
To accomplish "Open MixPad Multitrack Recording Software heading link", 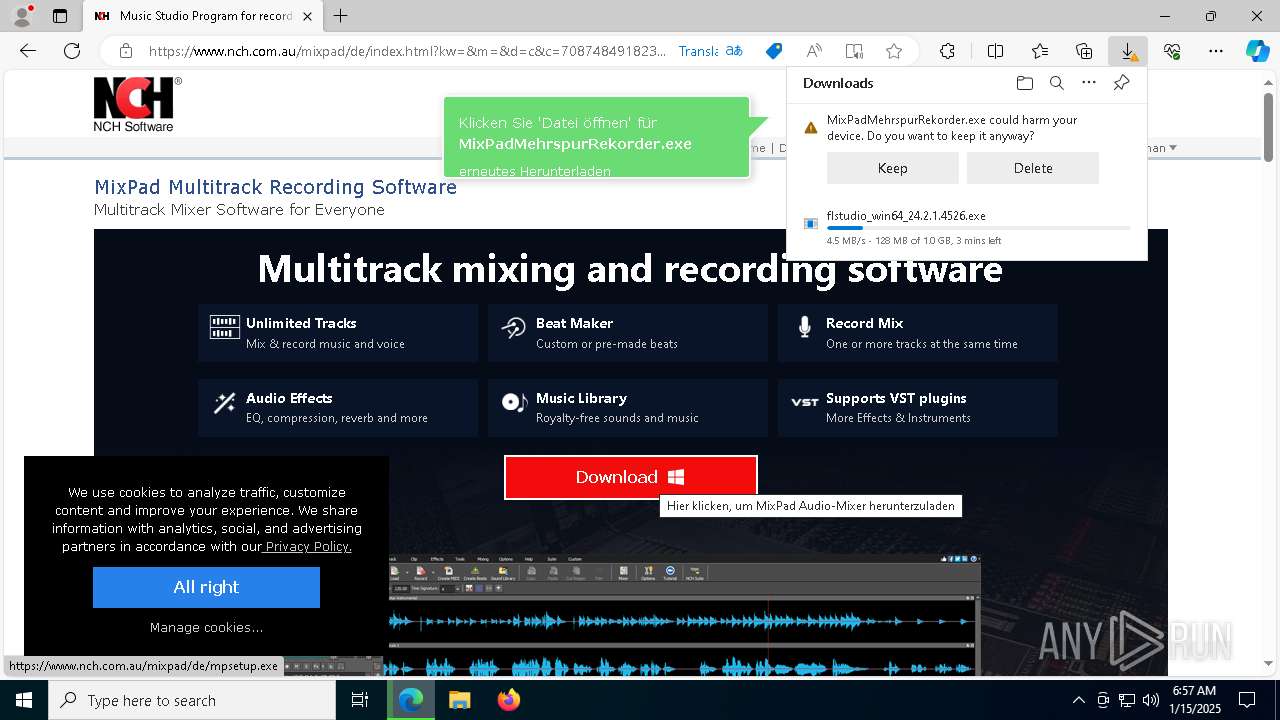I will point(275,187).
